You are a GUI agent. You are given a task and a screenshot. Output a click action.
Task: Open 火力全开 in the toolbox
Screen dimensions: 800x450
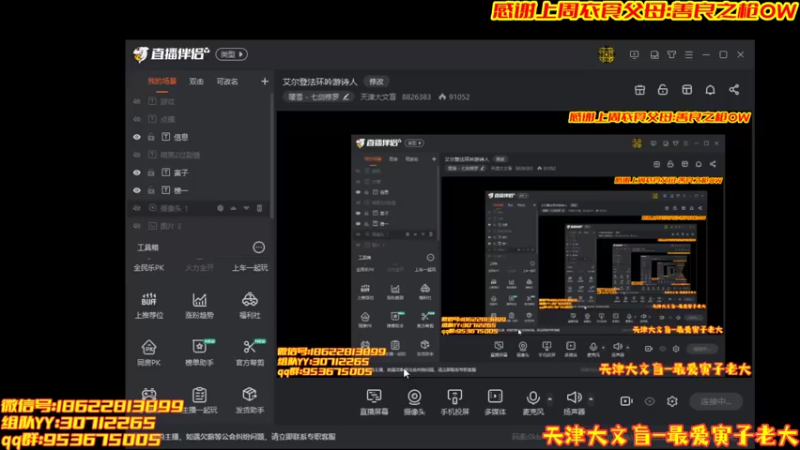(x=199, y=268)
